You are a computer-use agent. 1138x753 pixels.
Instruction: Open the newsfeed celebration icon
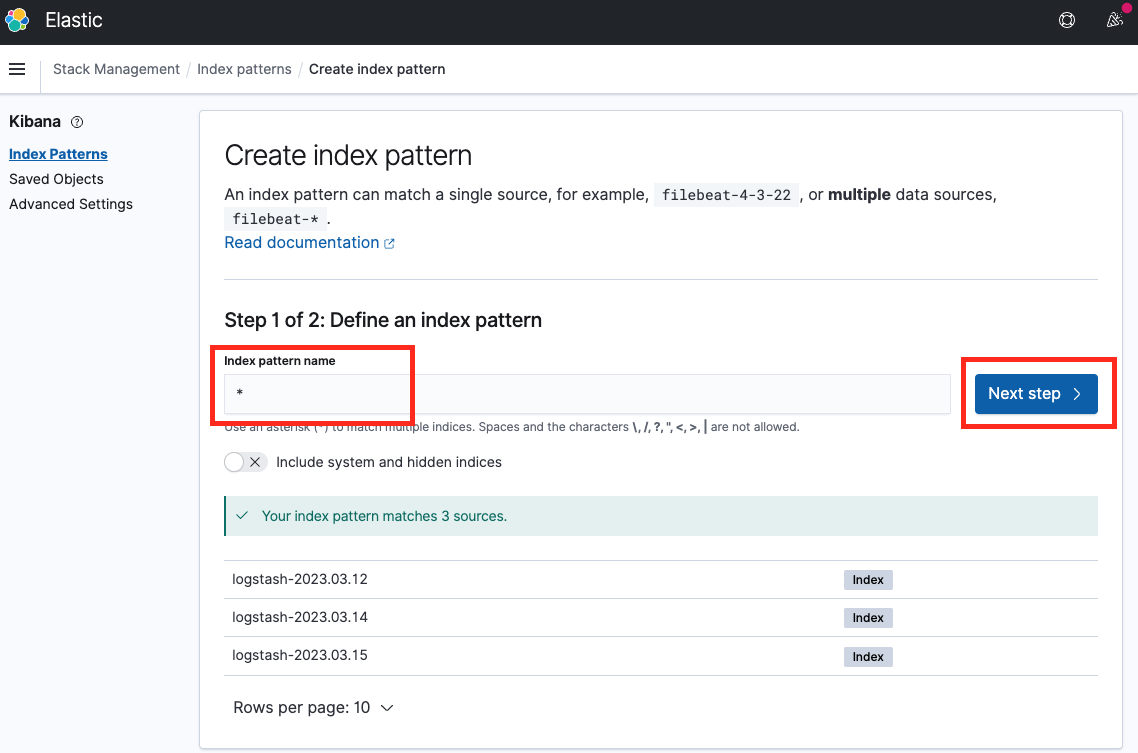pos(1115,20)
